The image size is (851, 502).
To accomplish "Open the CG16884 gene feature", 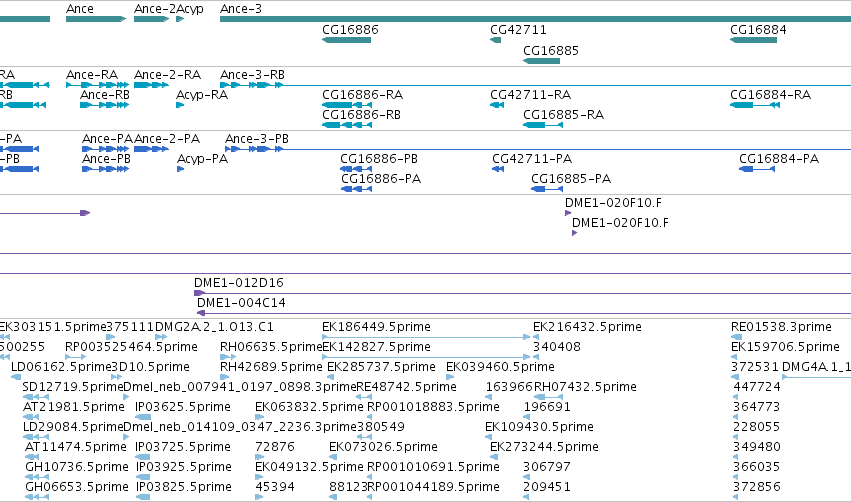I will tap(753, 40).
